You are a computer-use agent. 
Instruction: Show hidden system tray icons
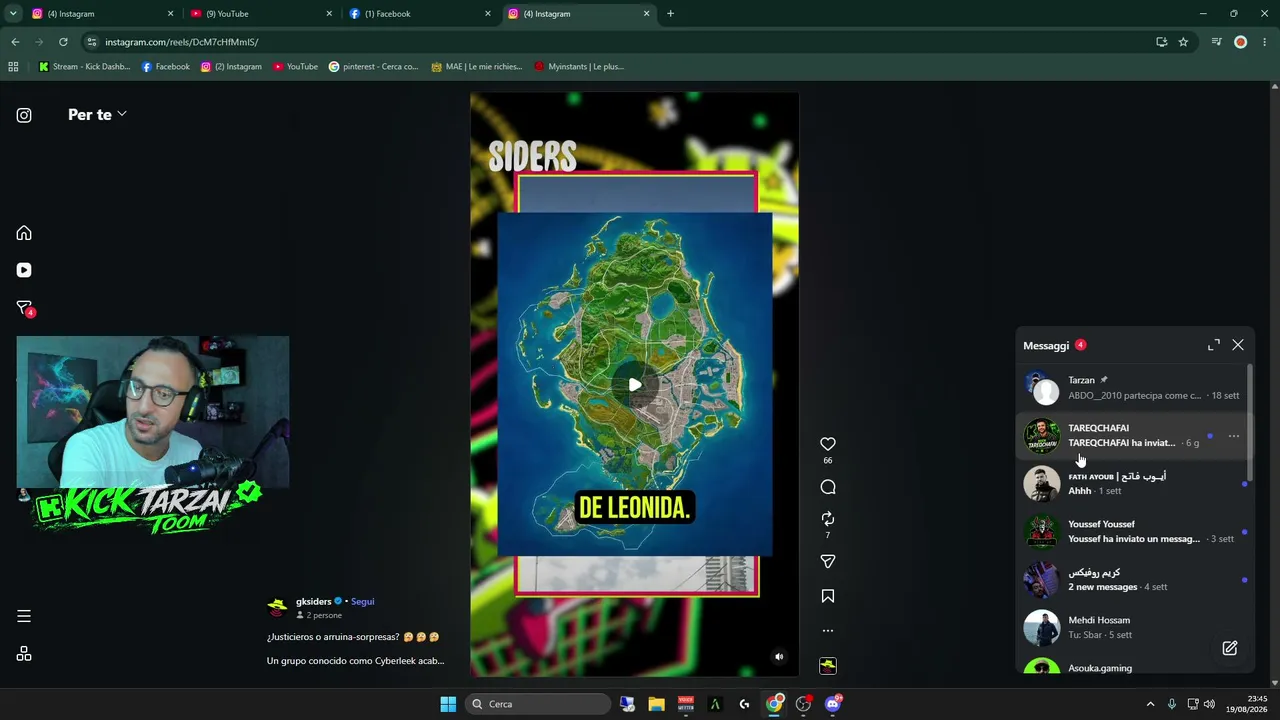[1150, 704]
